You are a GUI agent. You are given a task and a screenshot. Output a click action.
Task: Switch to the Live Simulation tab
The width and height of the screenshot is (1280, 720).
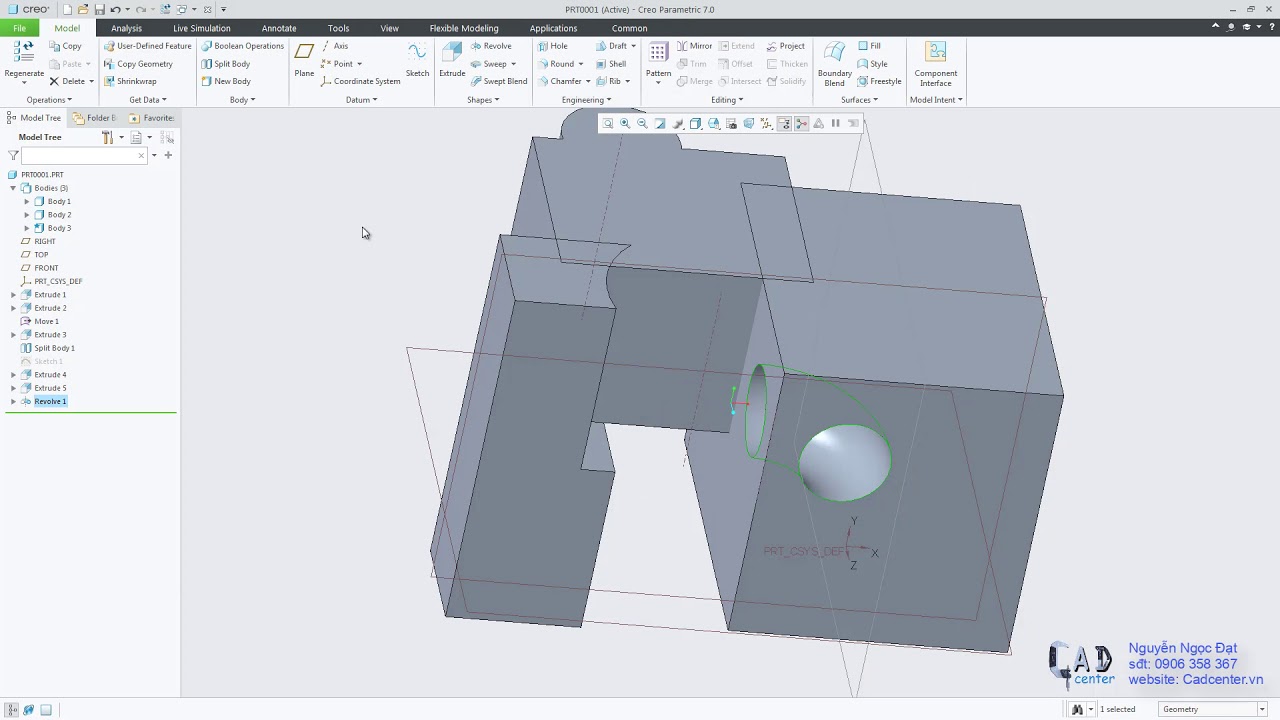click(201, 28)
